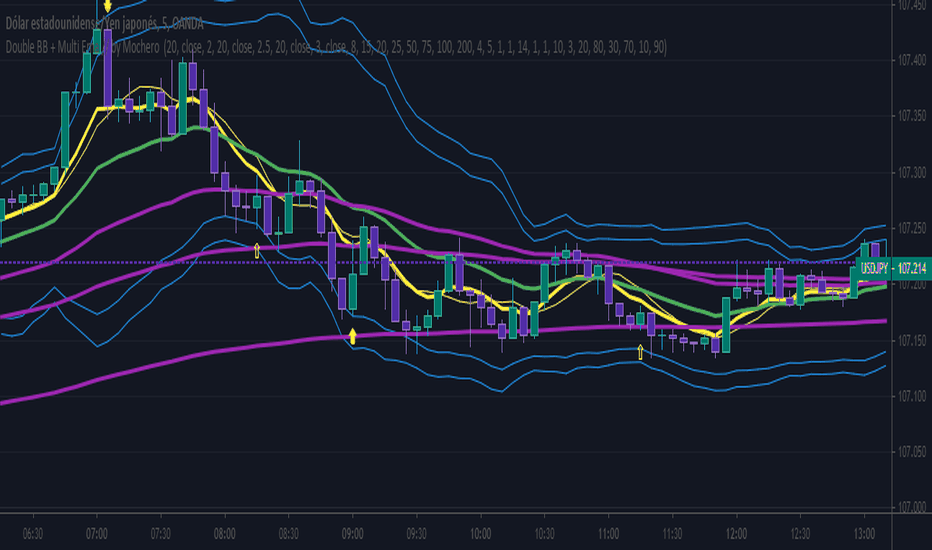Click the 13:00 time axis label
932x550 pixels.
click(864, 533)
